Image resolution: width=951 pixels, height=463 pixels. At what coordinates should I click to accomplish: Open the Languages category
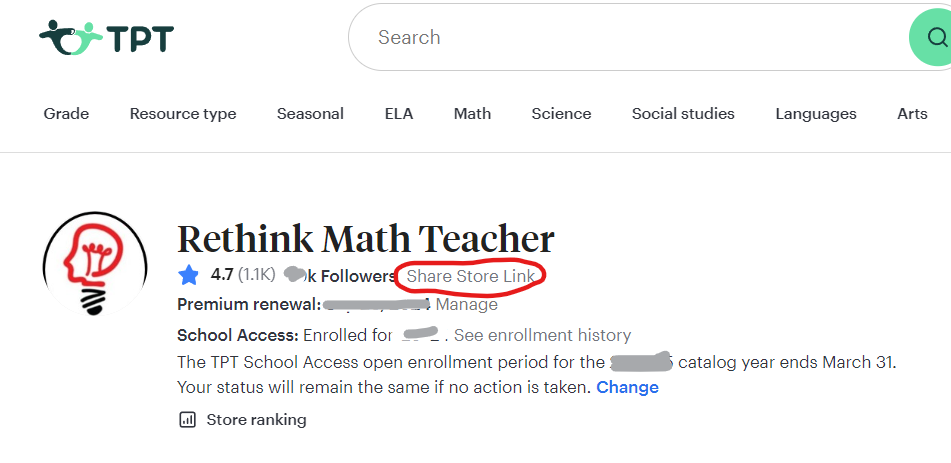815,114
